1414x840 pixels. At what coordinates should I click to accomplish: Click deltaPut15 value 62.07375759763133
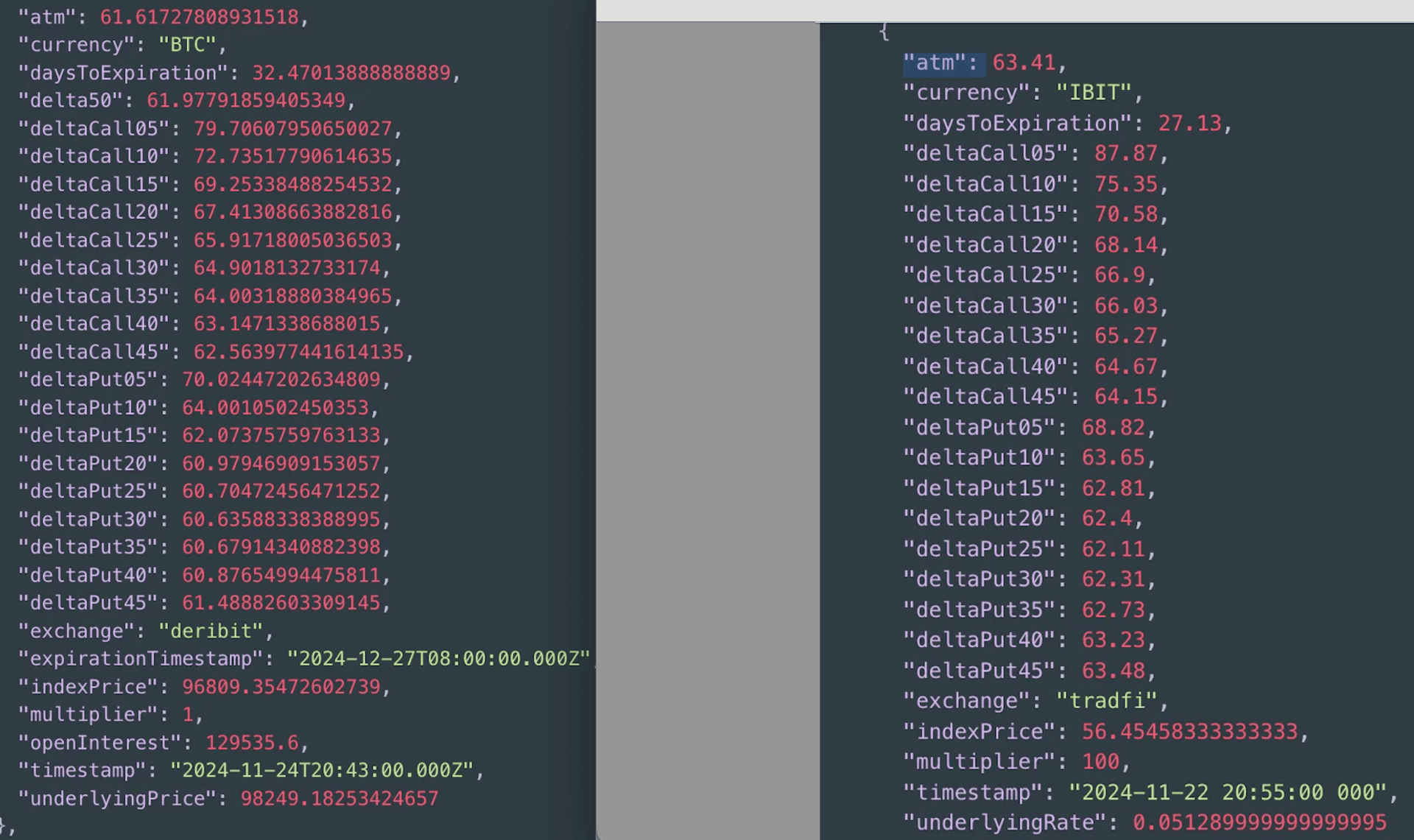coord(281,435)
